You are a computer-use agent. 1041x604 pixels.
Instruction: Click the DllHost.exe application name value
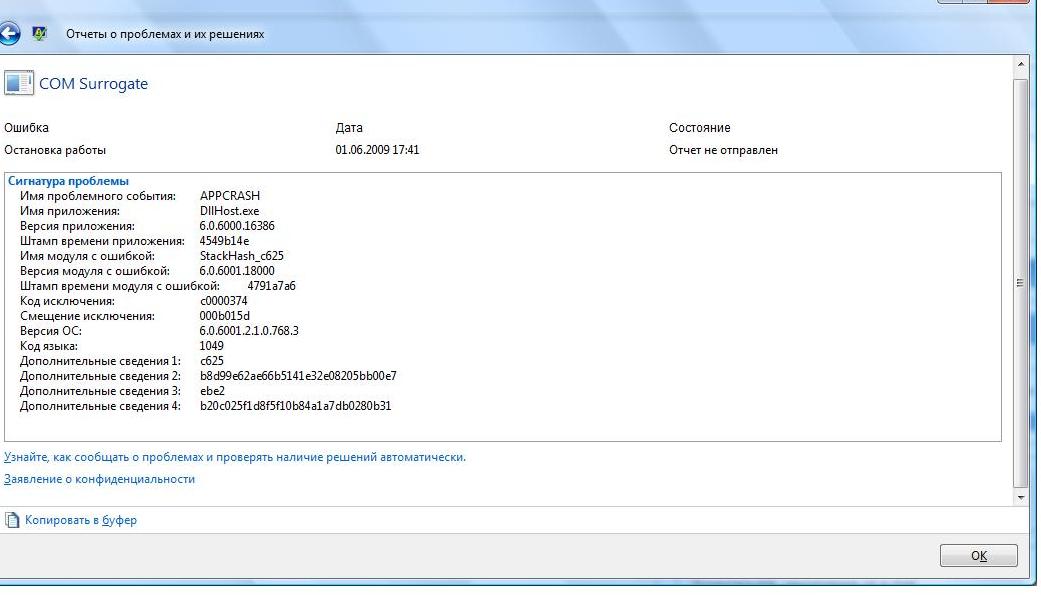[229, 211]
